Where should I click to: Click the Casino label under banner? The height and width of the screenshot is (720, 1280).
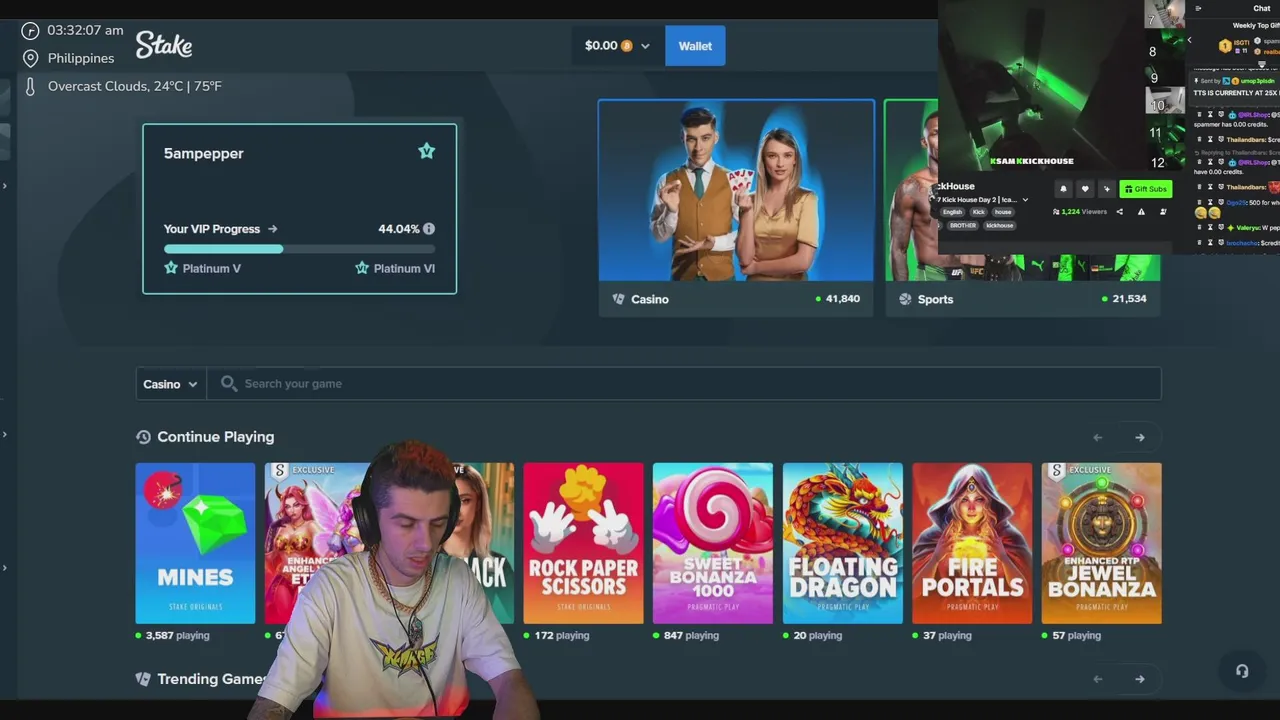coord(650,299)
